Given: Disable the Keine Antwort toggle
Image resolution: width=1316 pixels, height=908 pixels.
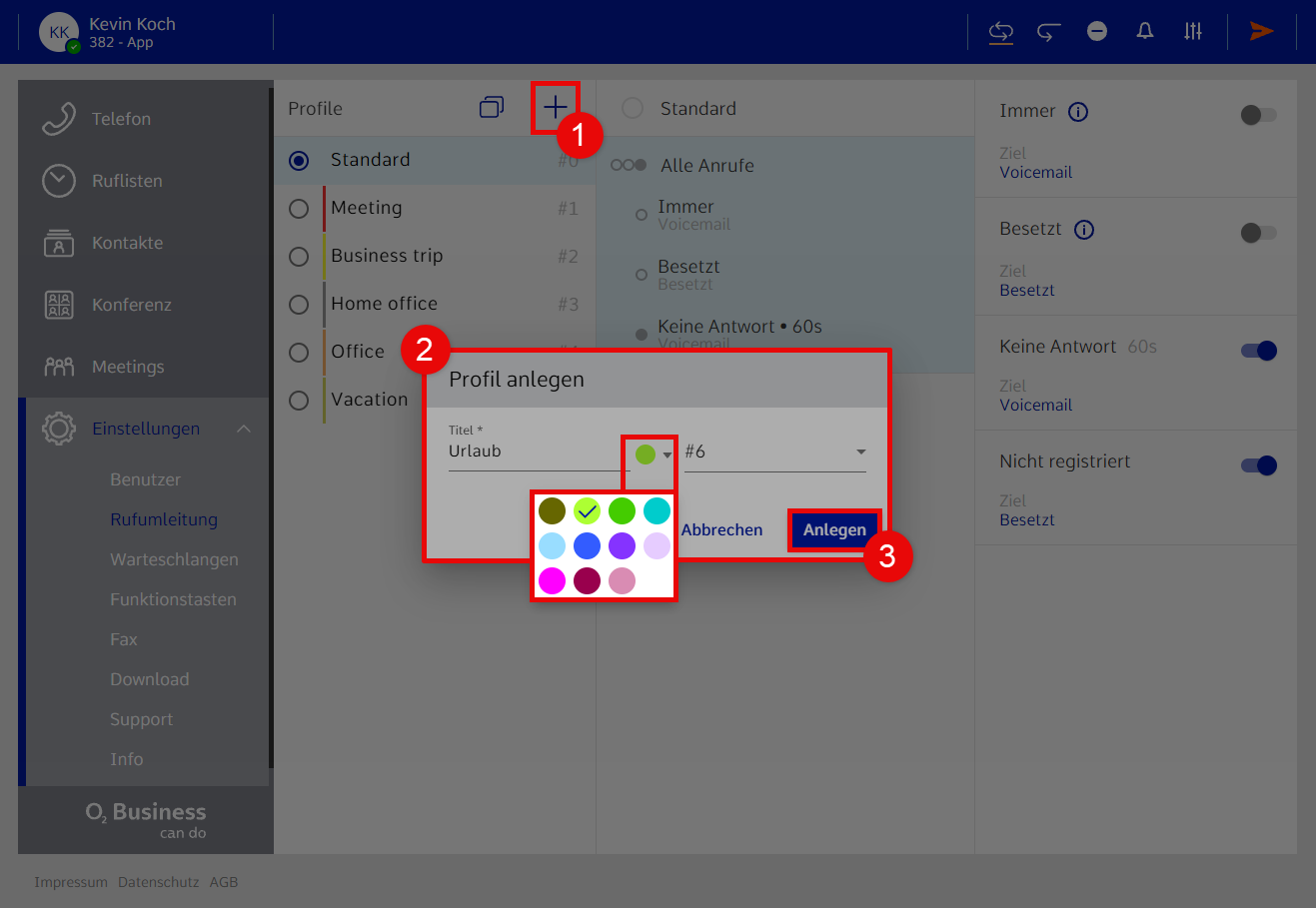Looking at the screenshot, I should [x=1258, y=351].
